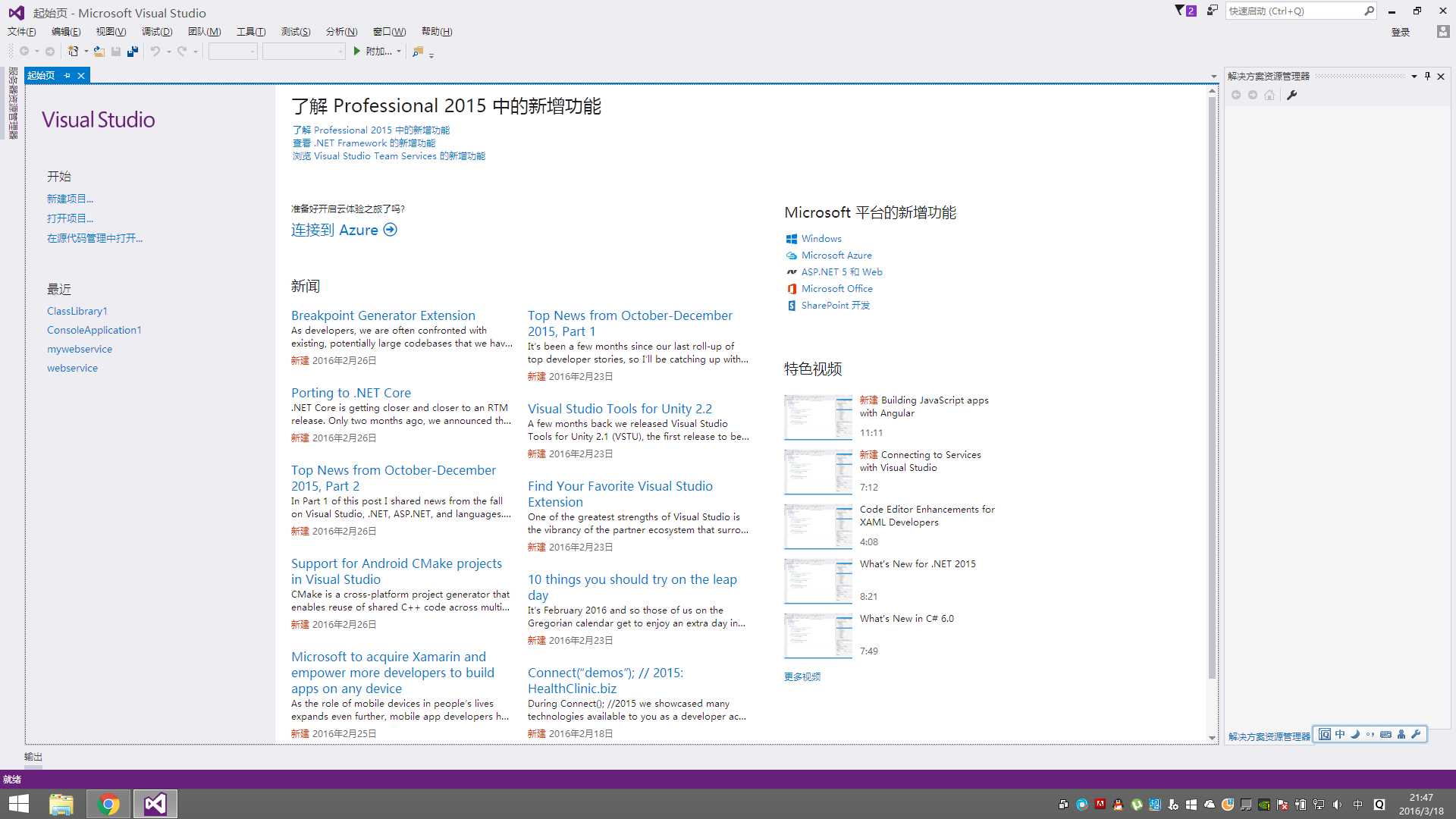Click the IME soft keyboard icon
Image resolution: width=1456 pixels, height=819 pixels.
1385,734
